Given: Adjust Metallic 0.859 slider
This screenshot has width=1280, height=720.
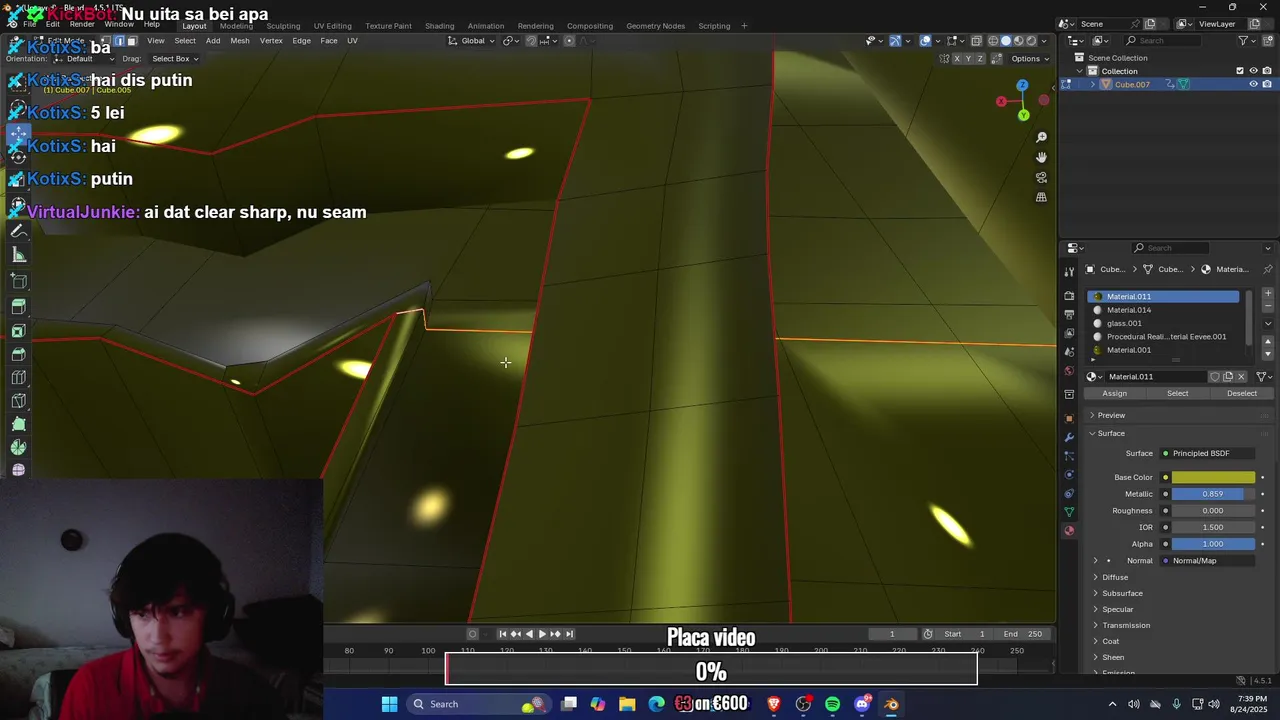Looking at the screenshot, I should [1213, 494].
